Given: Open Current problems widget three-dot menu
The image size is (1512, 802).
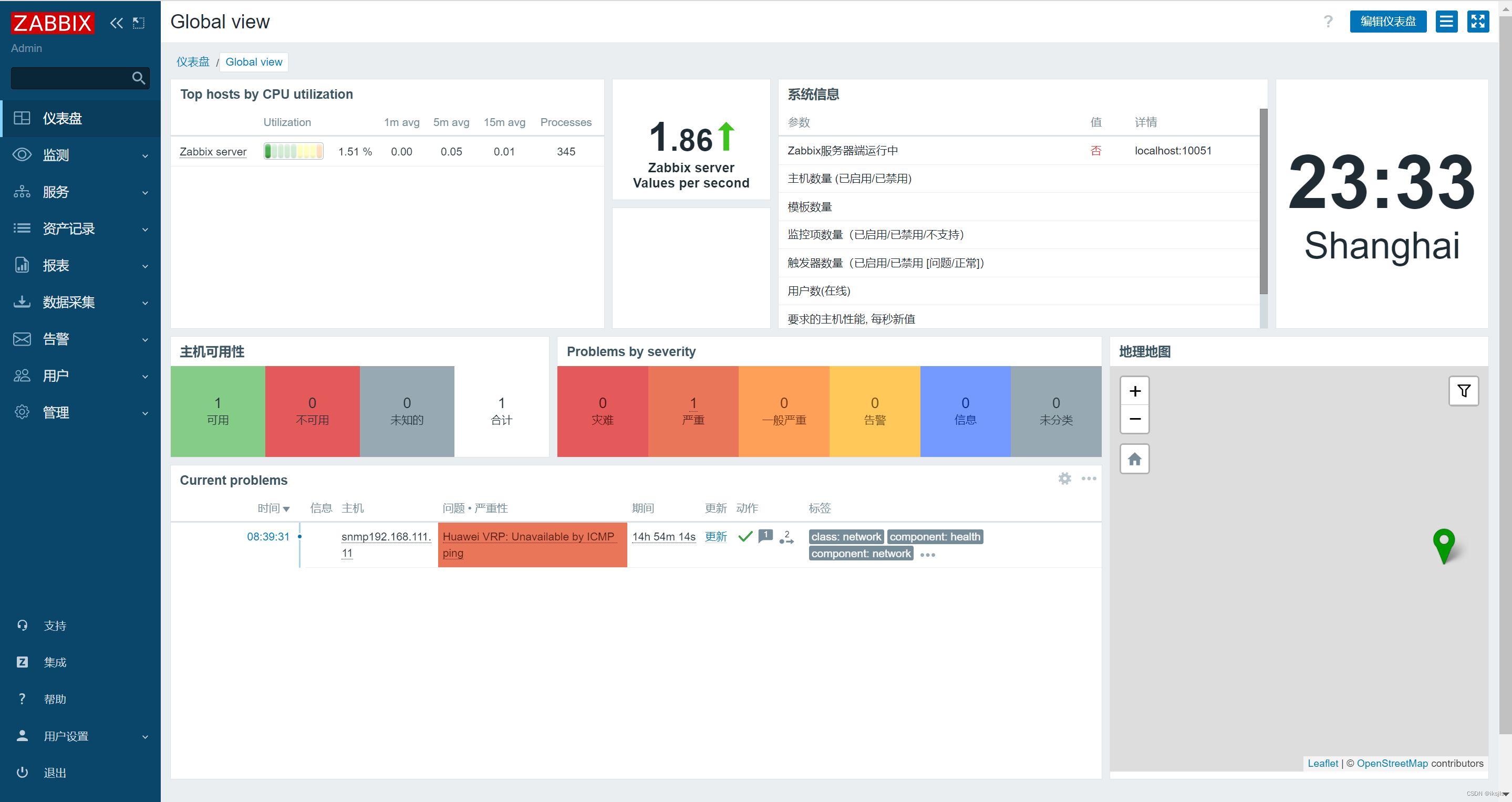Looking at the screenshot, I should (x=1089, y=479).
